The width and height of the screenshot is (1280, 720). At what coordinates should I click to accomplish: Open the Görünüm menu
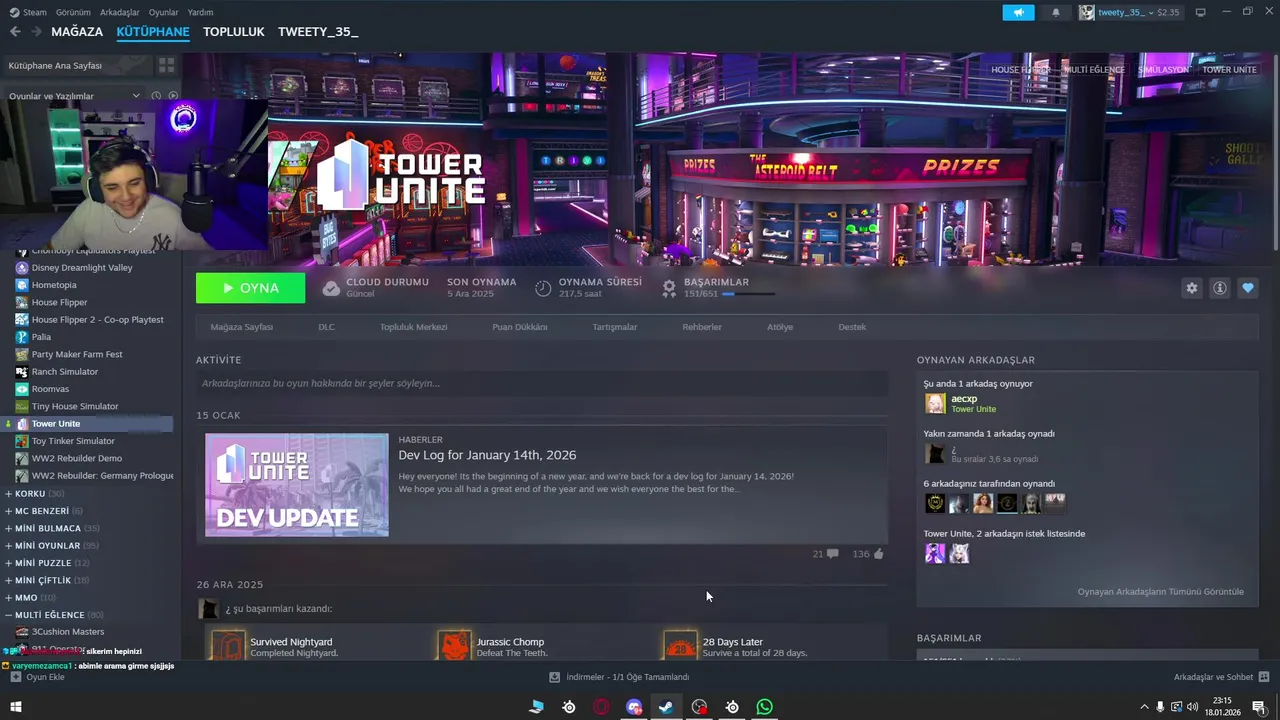[73, 12]
